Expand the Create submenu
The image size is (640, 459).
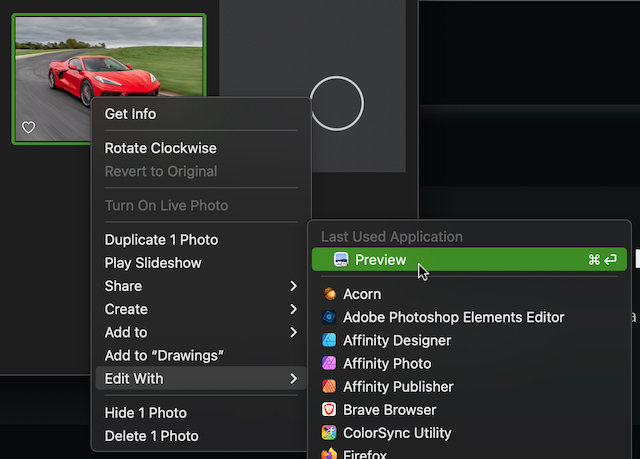coord(200,309)
